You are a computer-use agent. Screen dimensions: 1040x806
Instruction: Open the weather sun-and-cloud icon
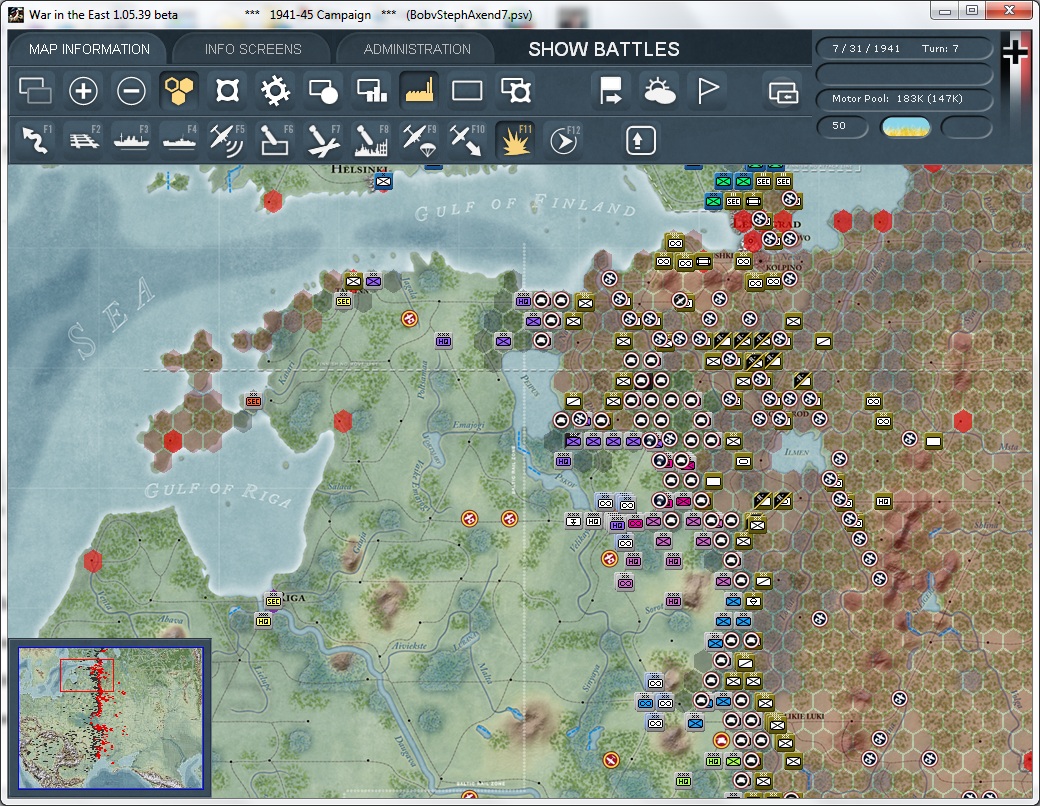click(x=659, y=91)
